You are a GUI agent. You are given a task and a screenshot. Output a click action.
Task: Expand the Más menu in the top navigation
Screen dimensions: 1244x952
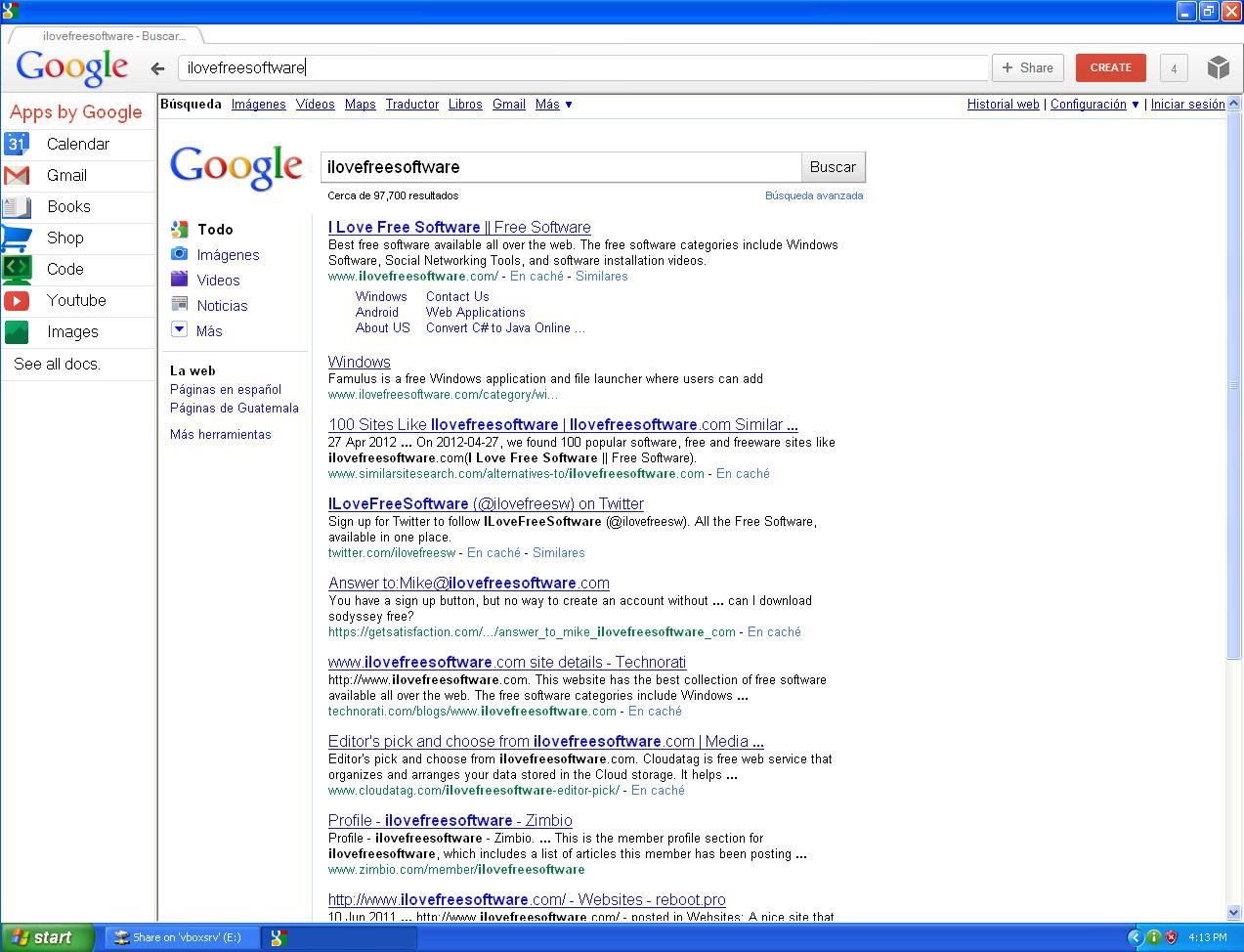[x=546, y=105]
